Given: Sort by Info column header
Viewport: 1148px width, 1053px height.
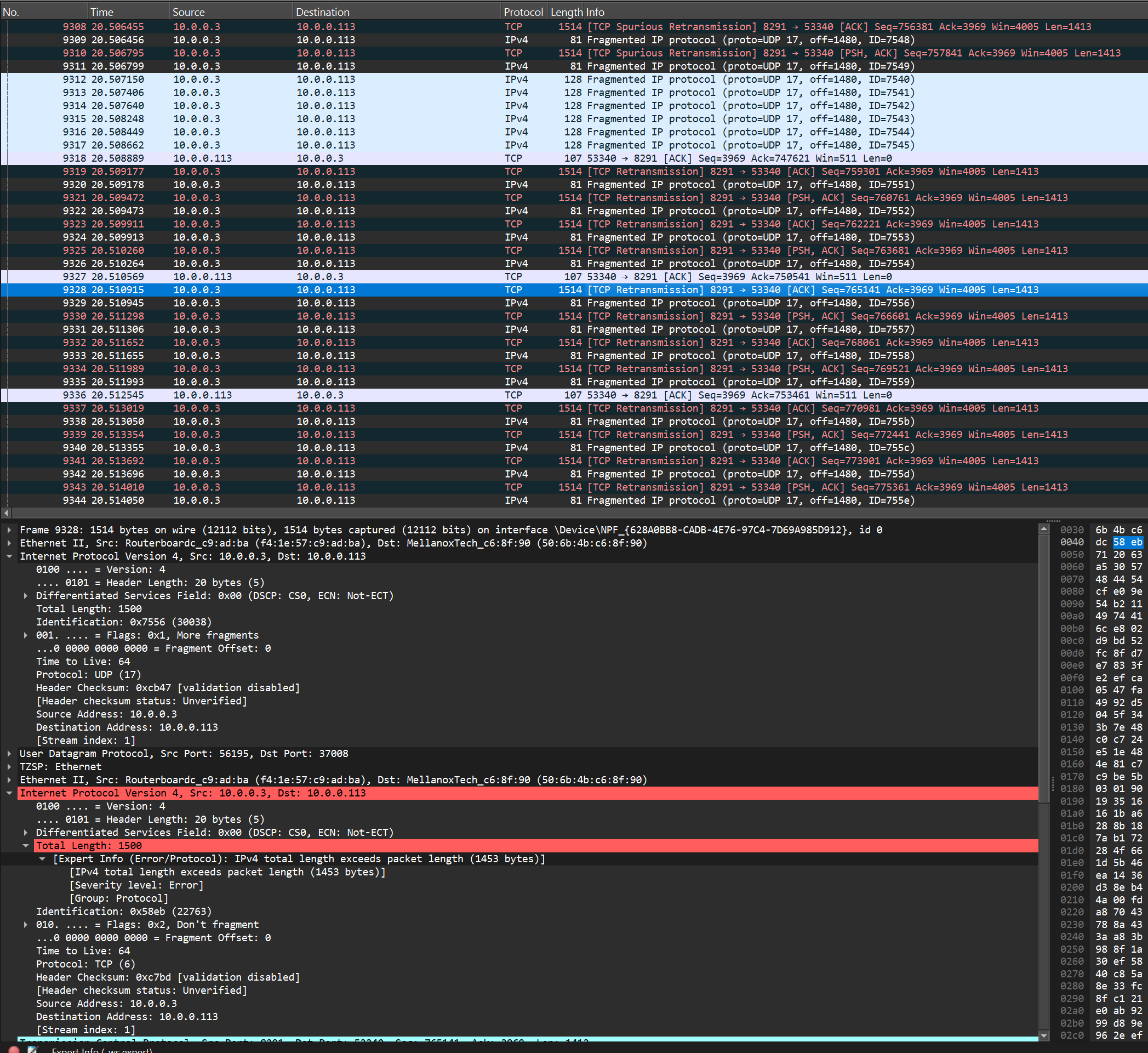Looking at the screenshot, I should pos(866,12).
